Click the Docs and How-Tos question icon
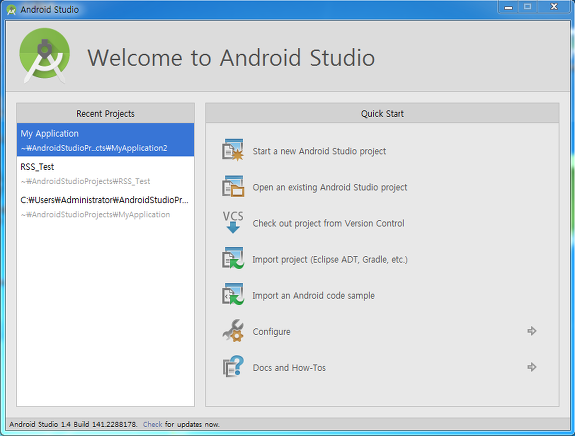 point(233,366)
